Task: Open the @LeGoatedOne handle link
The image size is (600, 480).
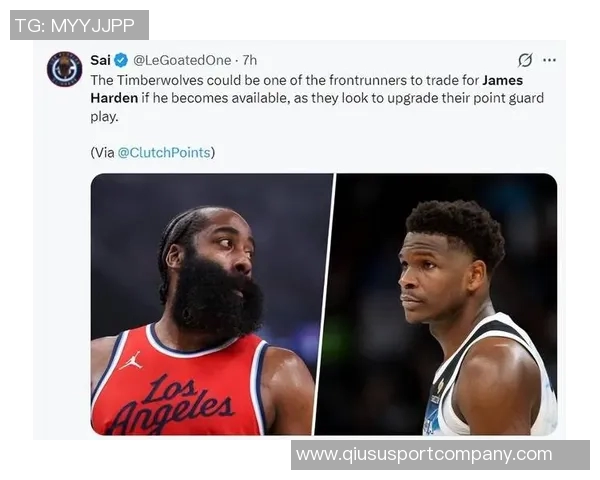Action: 182,60
